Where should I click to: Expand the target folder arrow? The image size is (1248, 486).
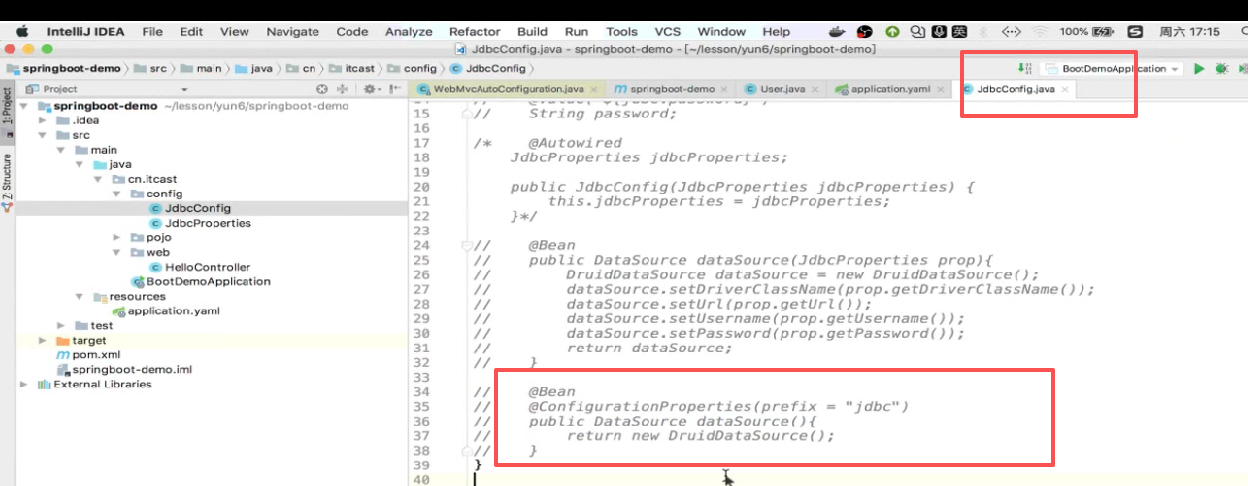pos(44,341)
